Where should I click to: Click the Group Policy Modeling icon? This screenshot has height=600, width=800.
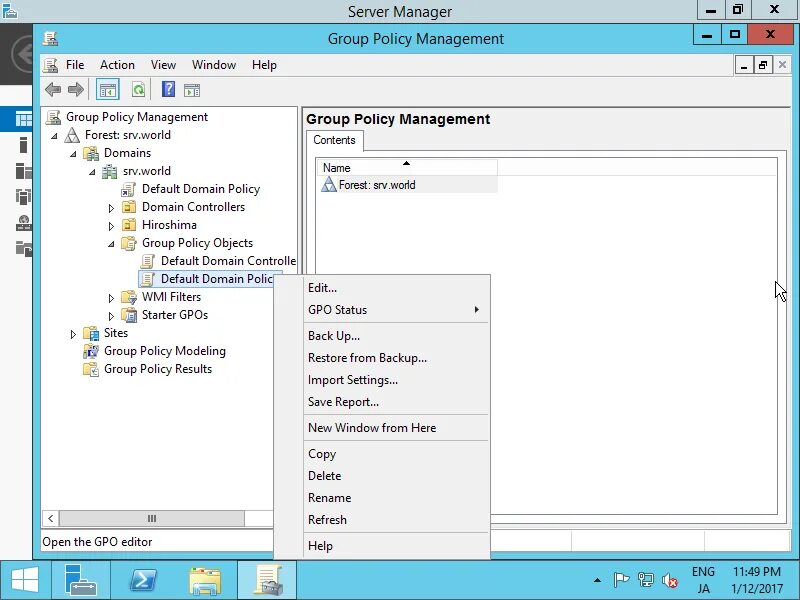[x=91, y=351]
